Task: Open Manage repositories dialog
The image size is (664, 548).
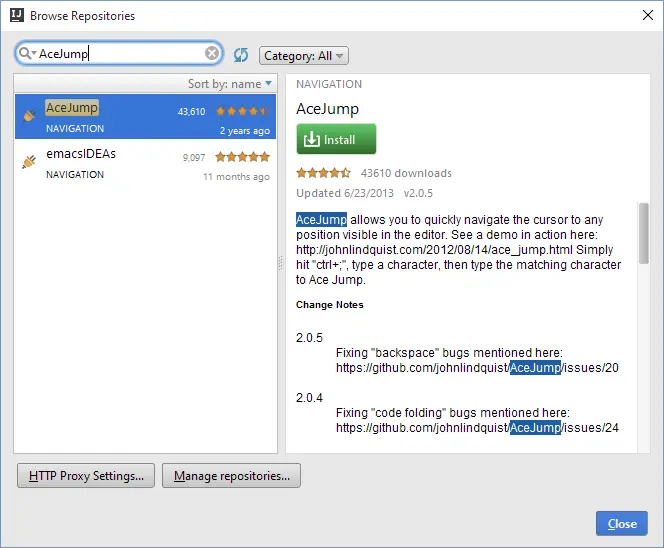Action: click(x=231, y=476)
